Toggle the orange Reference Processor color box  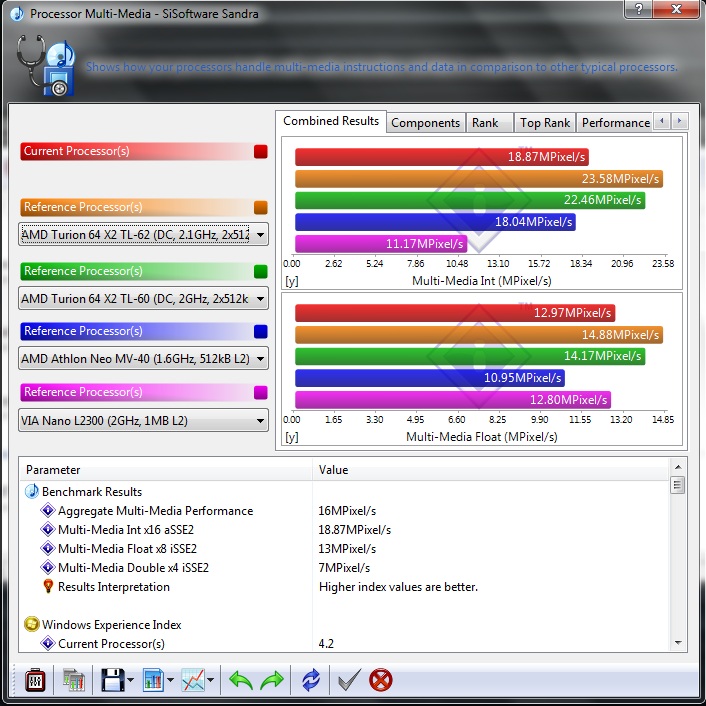(261, 208)
